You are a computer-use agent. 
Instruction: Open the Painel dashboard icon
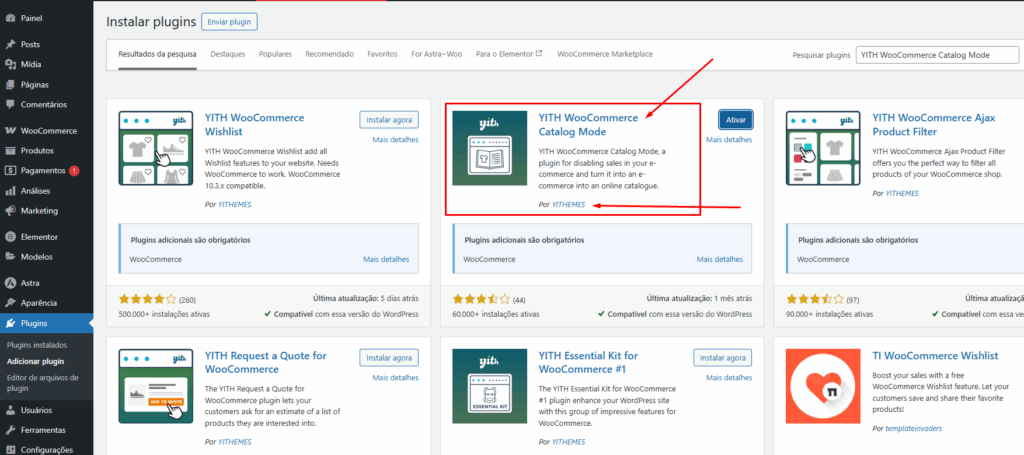(10, 18)
